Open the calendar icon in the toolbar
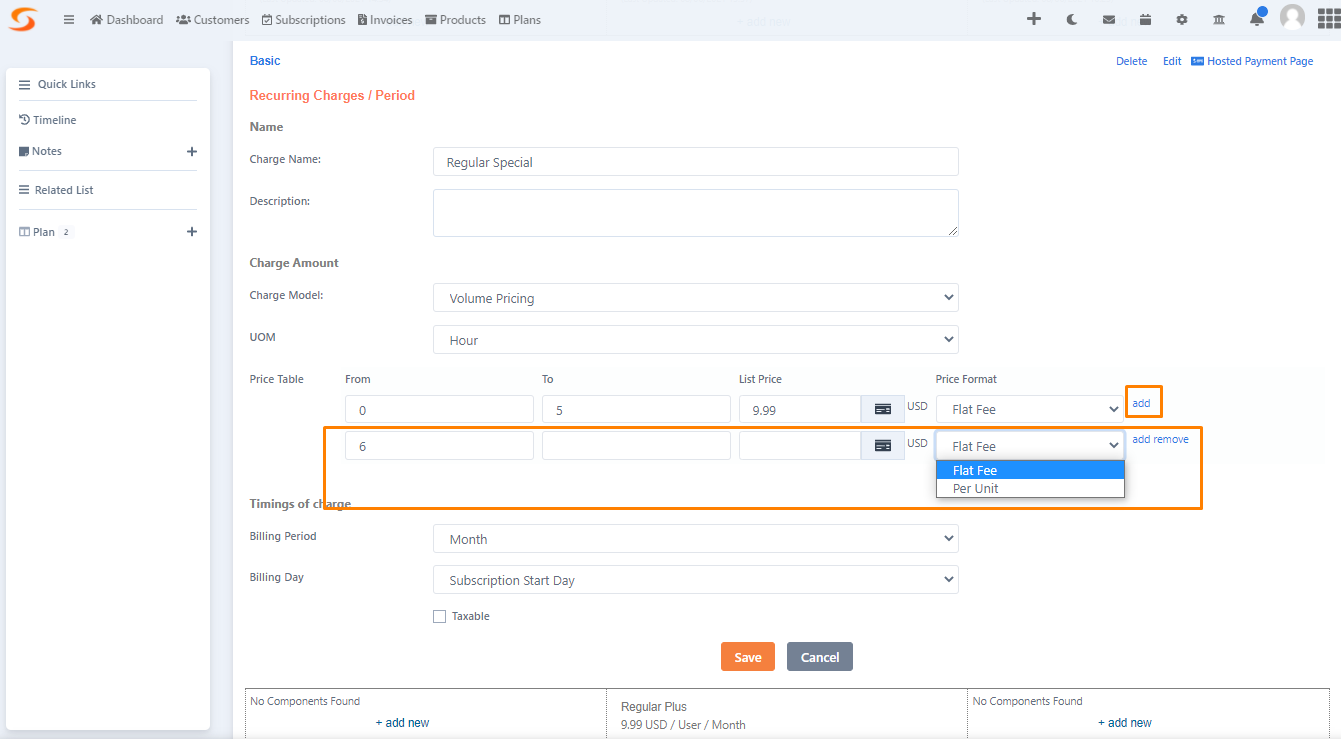Image resolution: width=1341 pixels, height=739 pixels. tap(1145, 18)
